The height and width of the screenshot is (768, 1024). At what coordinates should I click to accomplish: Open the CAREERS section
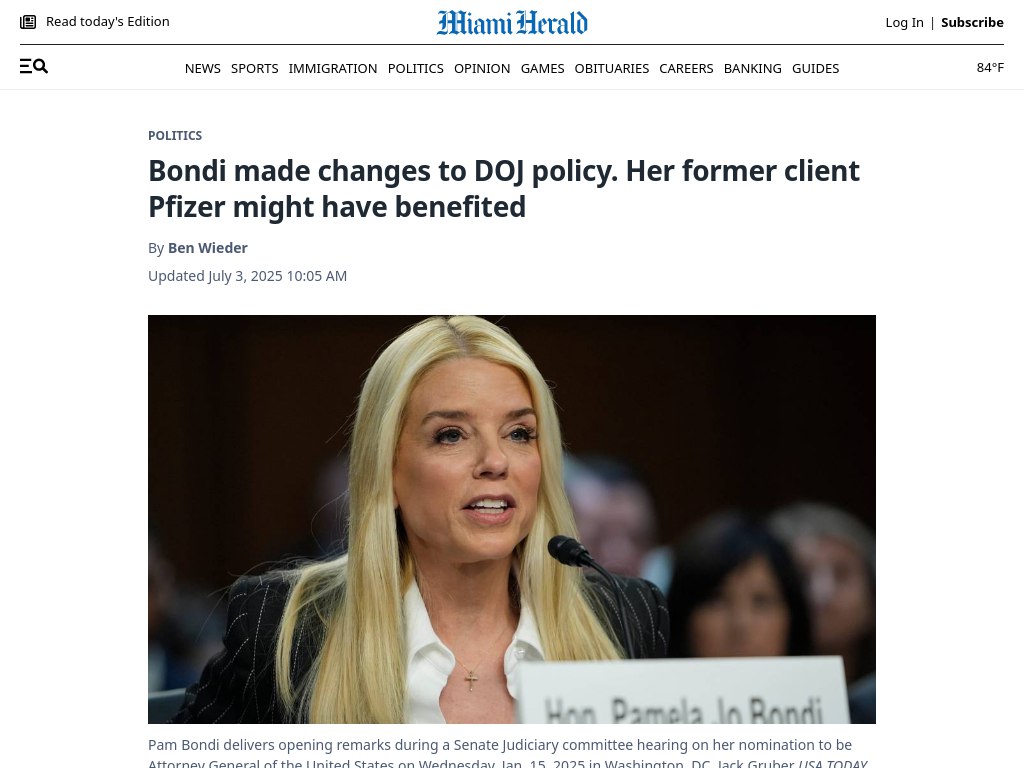[x=686, y=69]
